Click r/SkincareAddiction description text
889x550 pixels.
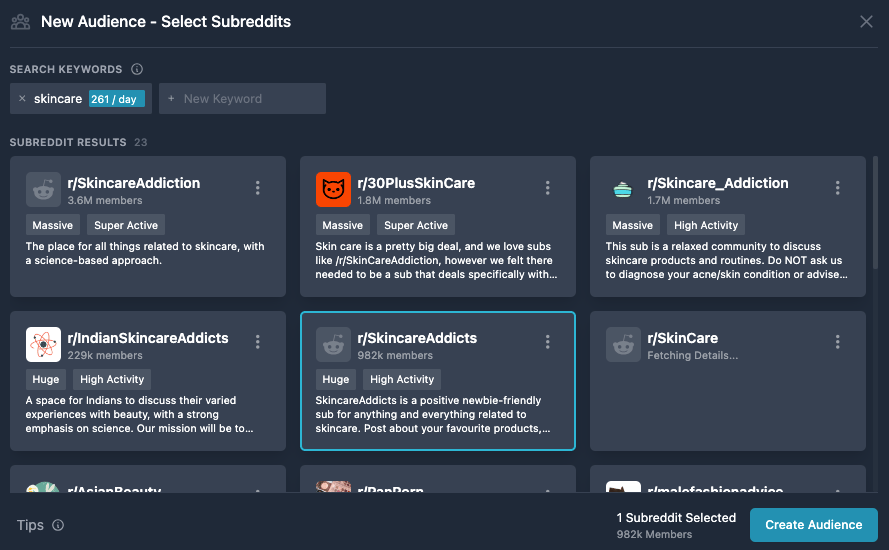(145, 253)
